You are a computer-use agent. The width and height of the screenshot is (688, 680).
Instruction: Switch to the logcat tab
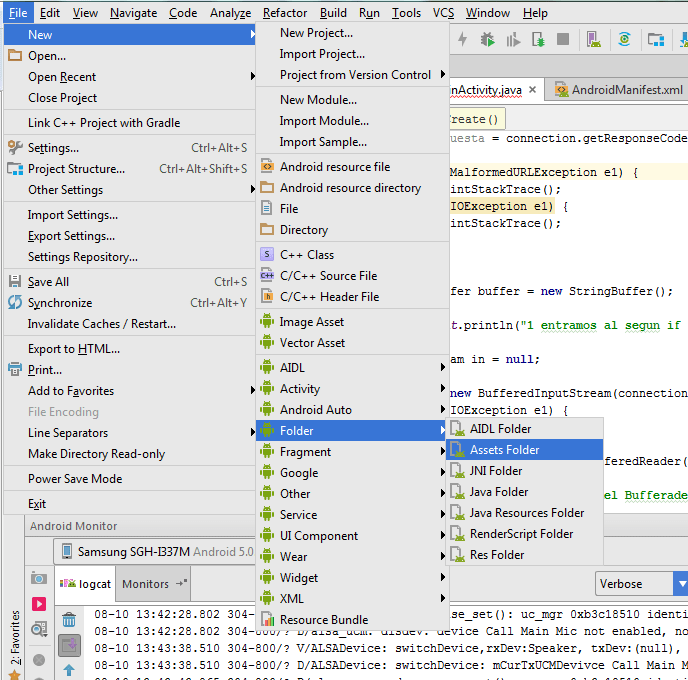(x=86, y=583)
